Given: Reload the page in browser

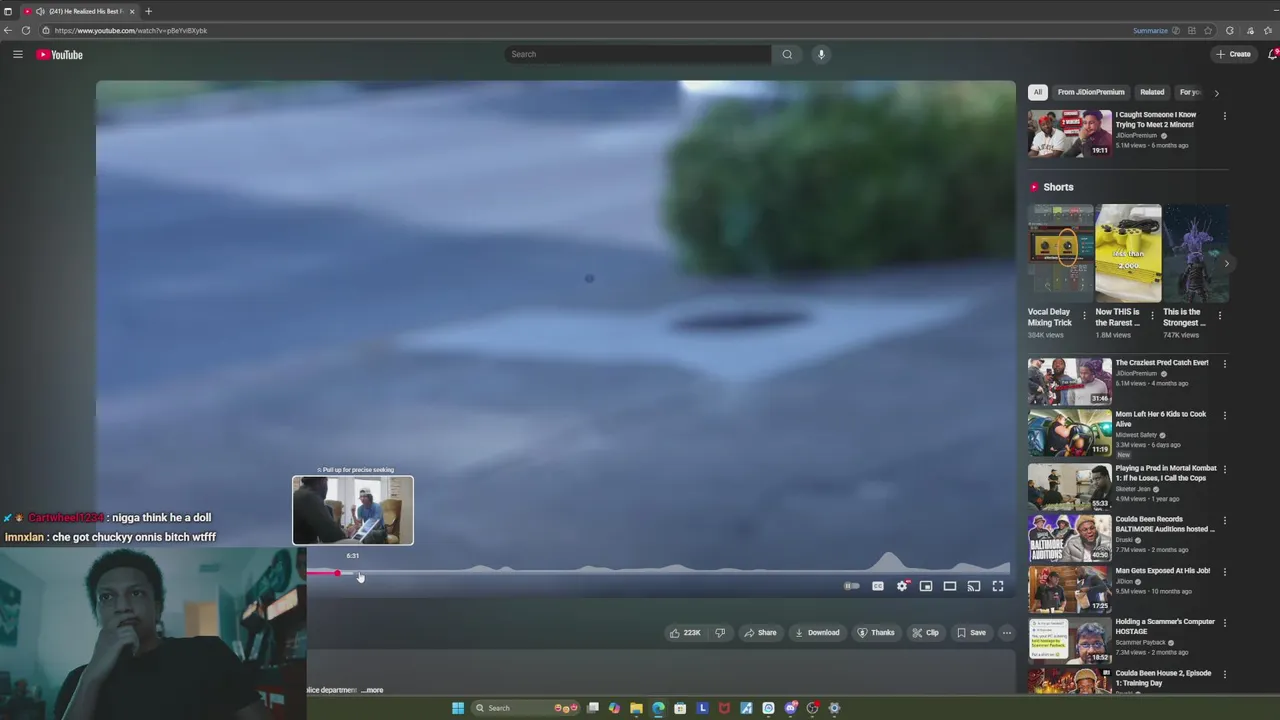Looking at the screenshot, I should 26,30.
